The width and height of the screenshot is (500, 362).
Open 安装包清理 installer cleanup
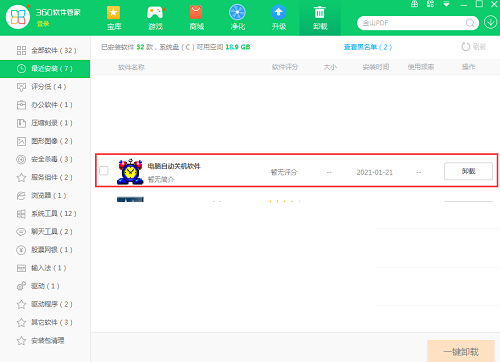(45, 340)
